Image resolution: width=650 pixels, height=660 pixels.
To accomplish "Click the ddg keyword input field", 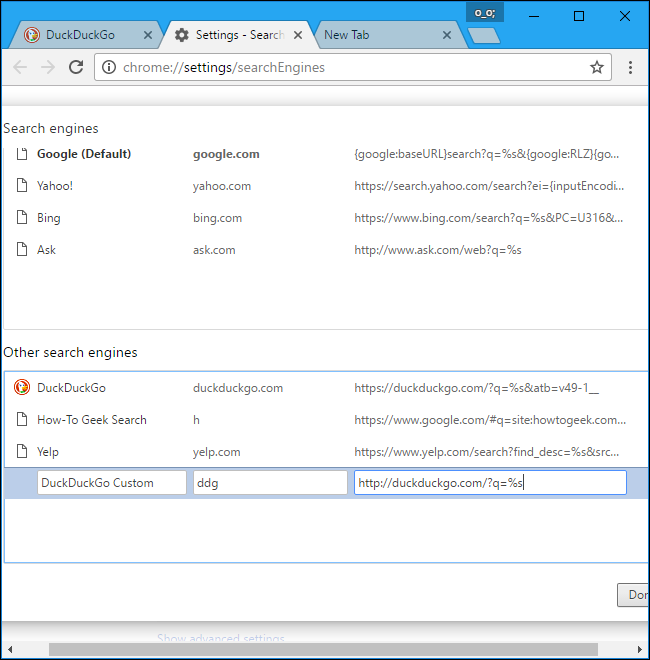I will tap(270, 483).
